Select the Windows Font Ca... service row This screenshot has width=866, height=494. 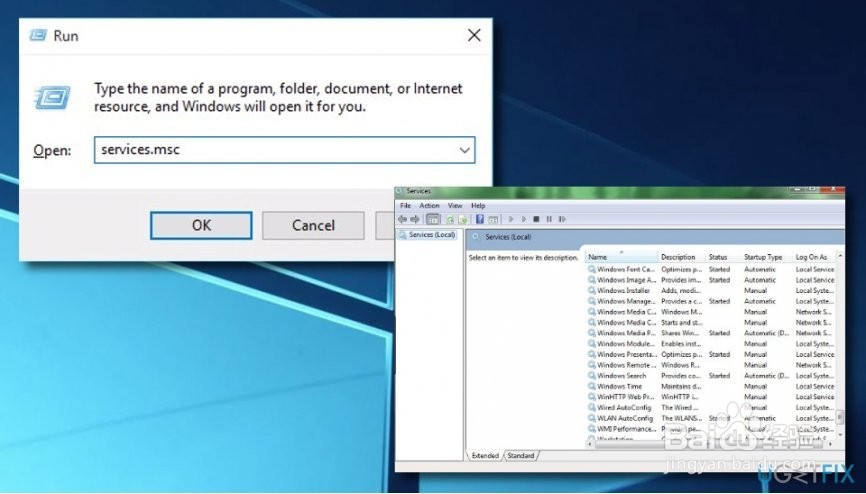711,270
